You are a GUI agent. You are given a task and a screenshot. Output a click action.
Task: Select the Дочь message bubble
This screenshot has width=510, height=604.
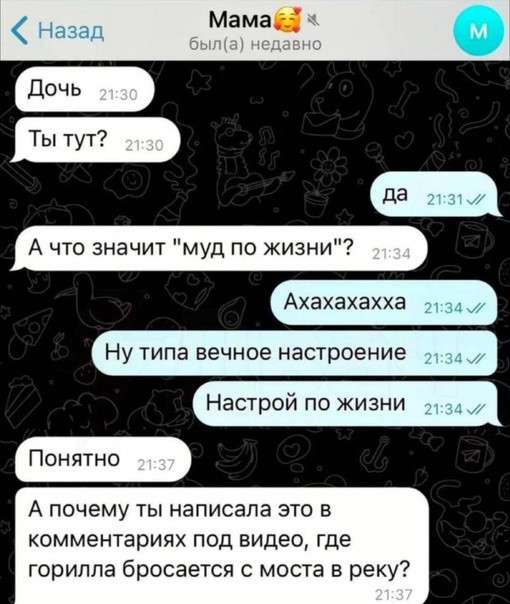(84, 89)
